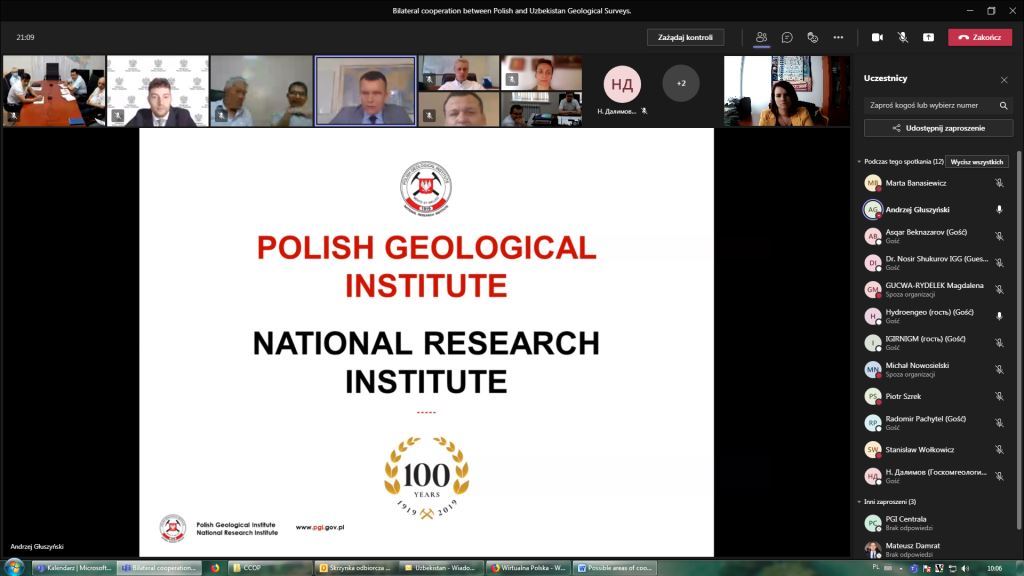Image resolution: width=1024 pixels, height=576 pixels.
Task: Click Dr. Nosir Shukurov's avatar
Action: tap(872, 263)
